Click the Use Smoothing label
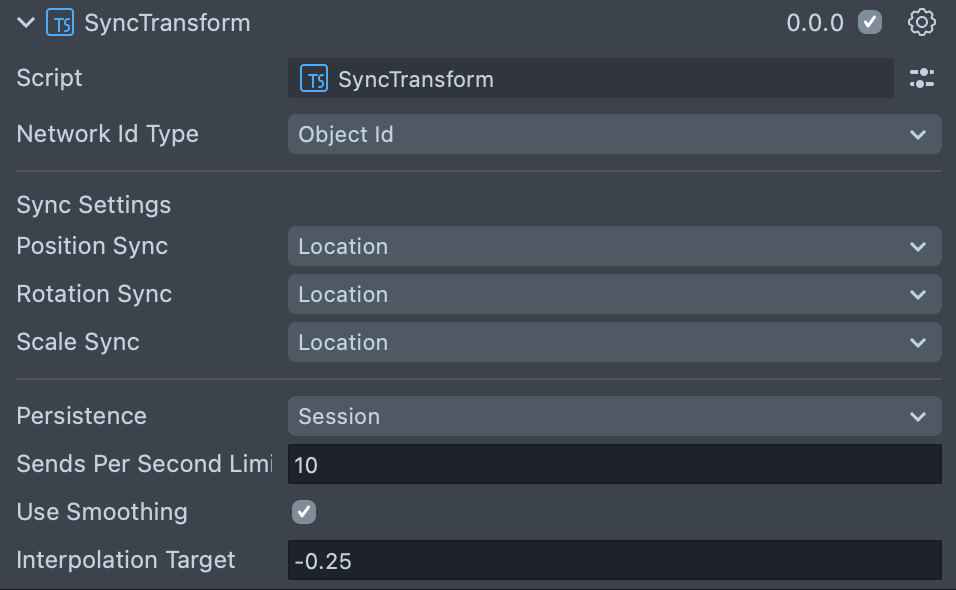 point(102,512)
